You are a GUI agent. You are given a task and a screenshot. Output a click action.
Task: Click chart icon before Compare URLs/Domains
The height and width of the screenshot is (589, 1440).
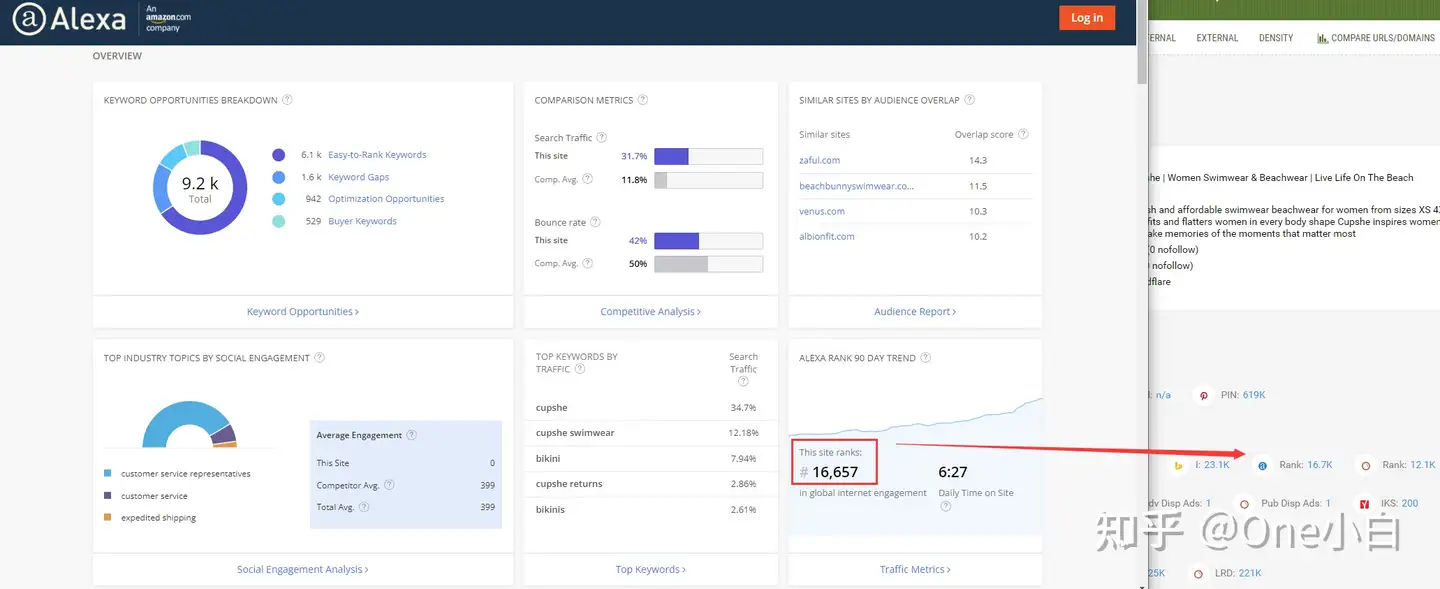pos(1322,38)
